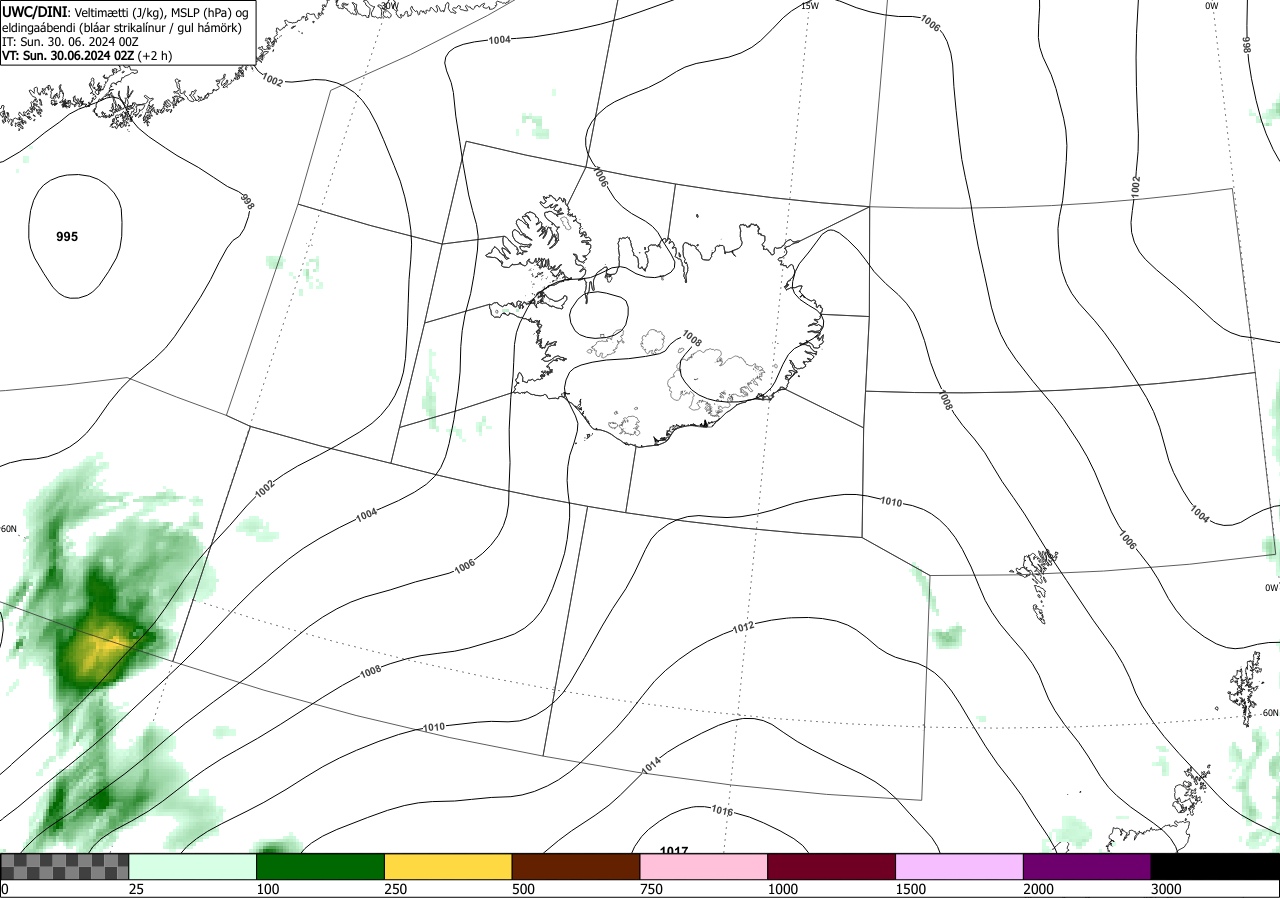Select the brown 500–750 legend swatch
The image size is (1280, 898).
pos(576,866)
